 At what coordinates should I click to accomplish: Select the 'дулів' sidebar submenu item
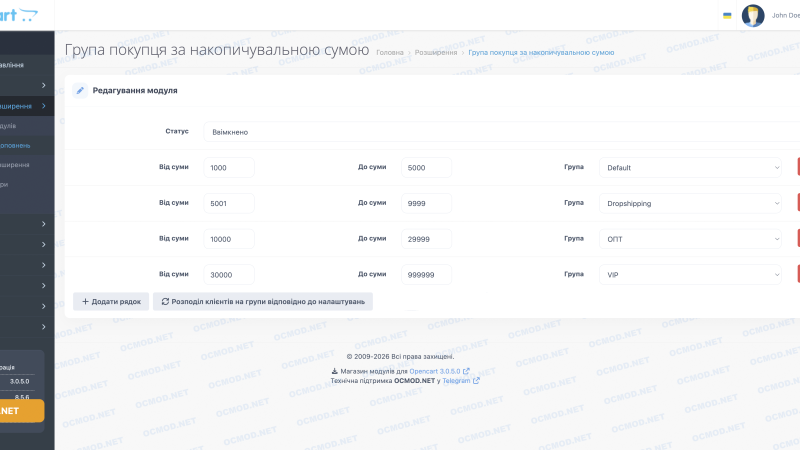pyautogui.click(x=8, y=126)
